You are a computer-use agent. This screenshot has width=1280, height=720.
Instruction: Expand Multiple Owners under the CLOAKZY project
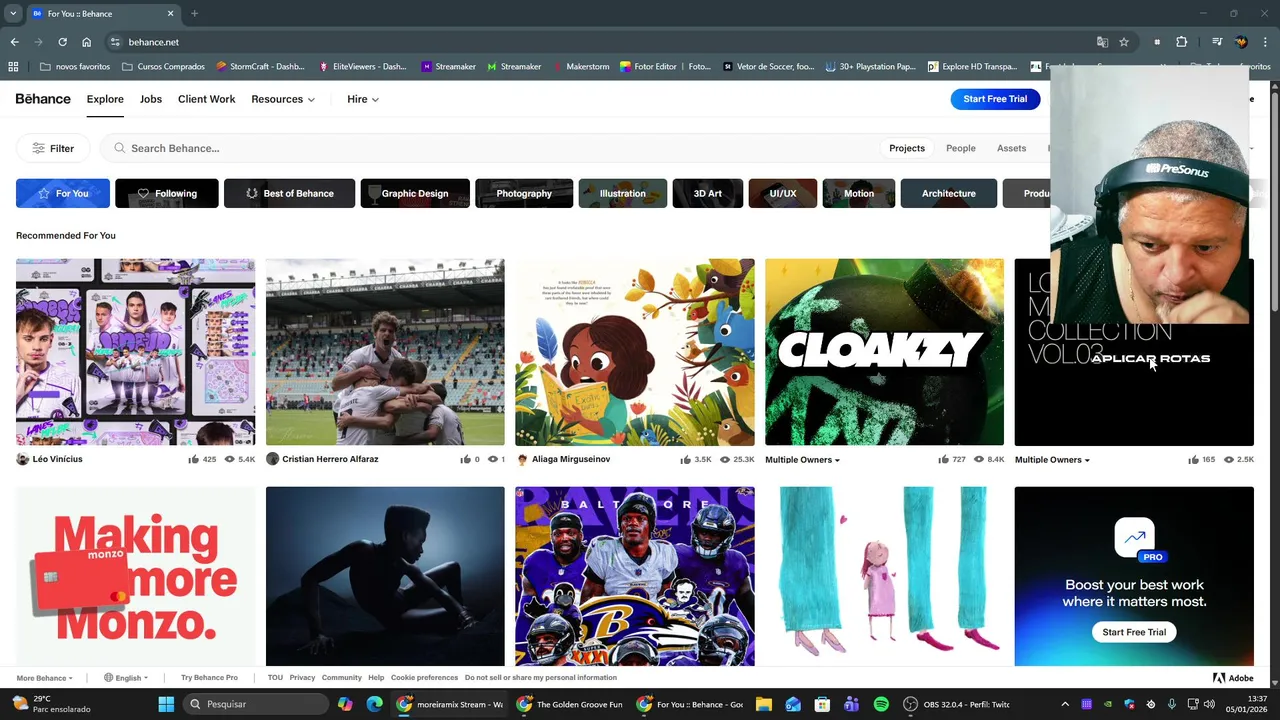pos(802,460)
